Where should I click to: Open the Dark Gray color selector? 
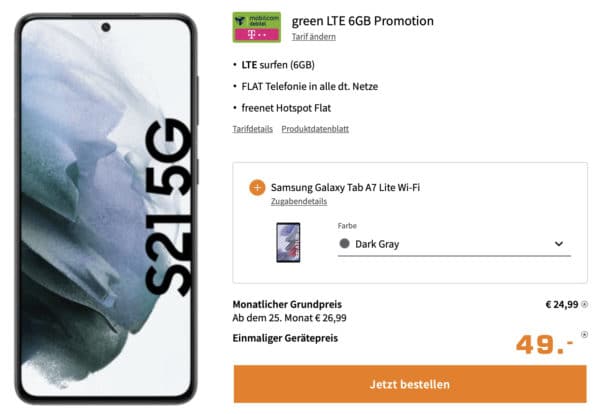coord(454,244)
